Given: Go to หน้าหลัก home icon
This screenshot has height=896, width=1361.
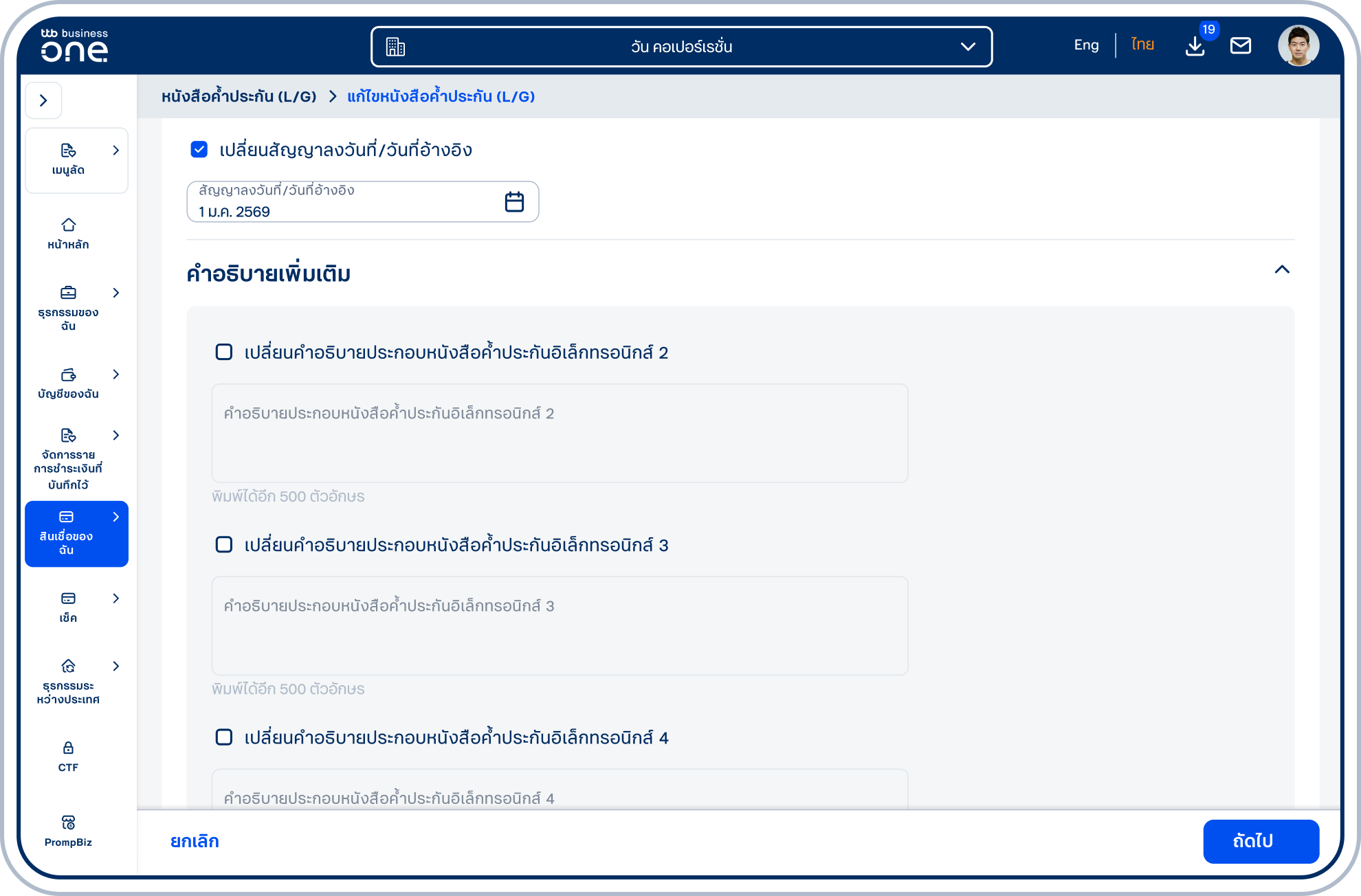Looking at the screenshot, I should tap(68, 225).
